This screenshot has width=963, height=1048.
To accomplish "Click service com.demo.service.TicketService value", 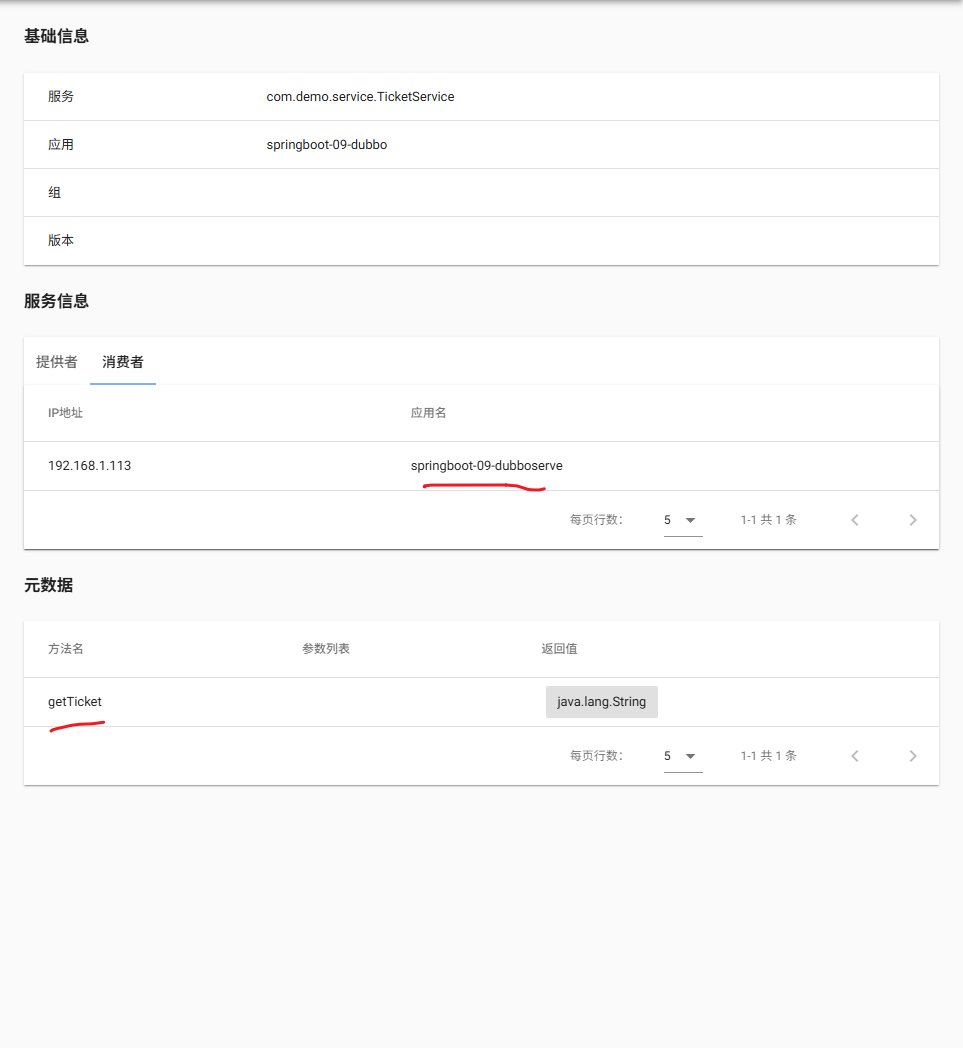I will [360, 97].
